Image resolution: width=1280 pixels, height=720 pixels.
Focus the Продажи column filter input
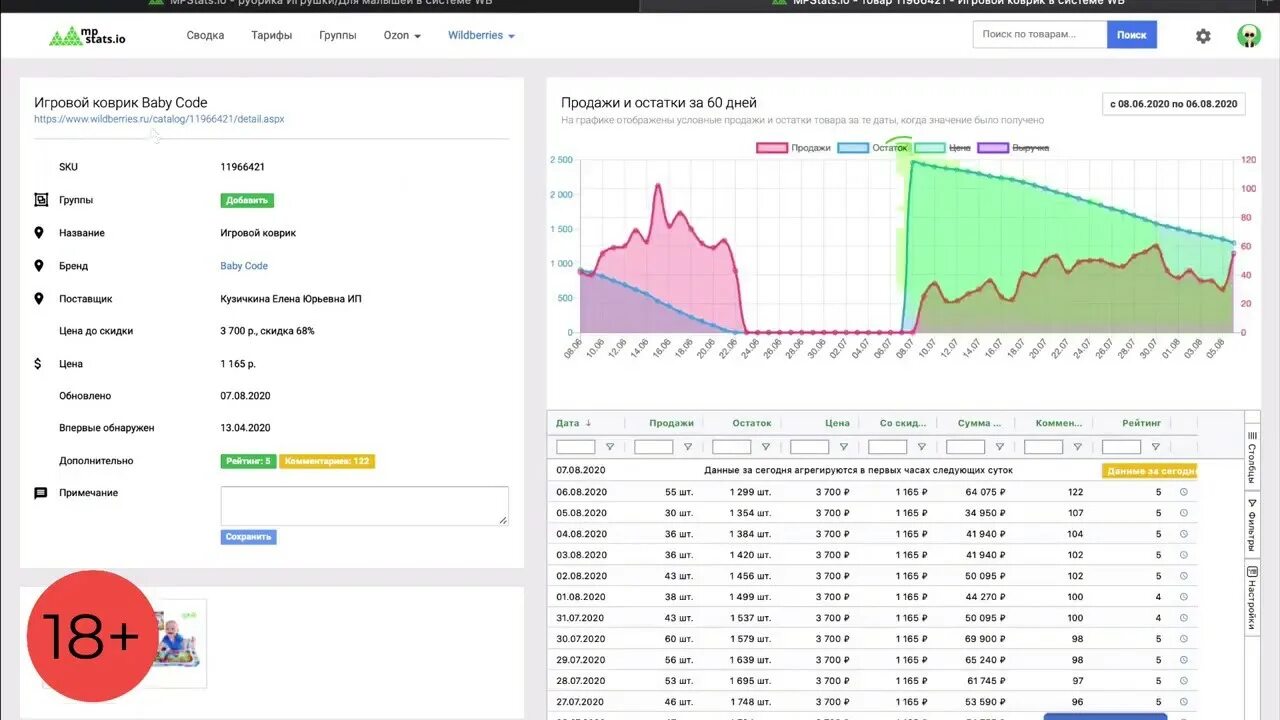654,447
